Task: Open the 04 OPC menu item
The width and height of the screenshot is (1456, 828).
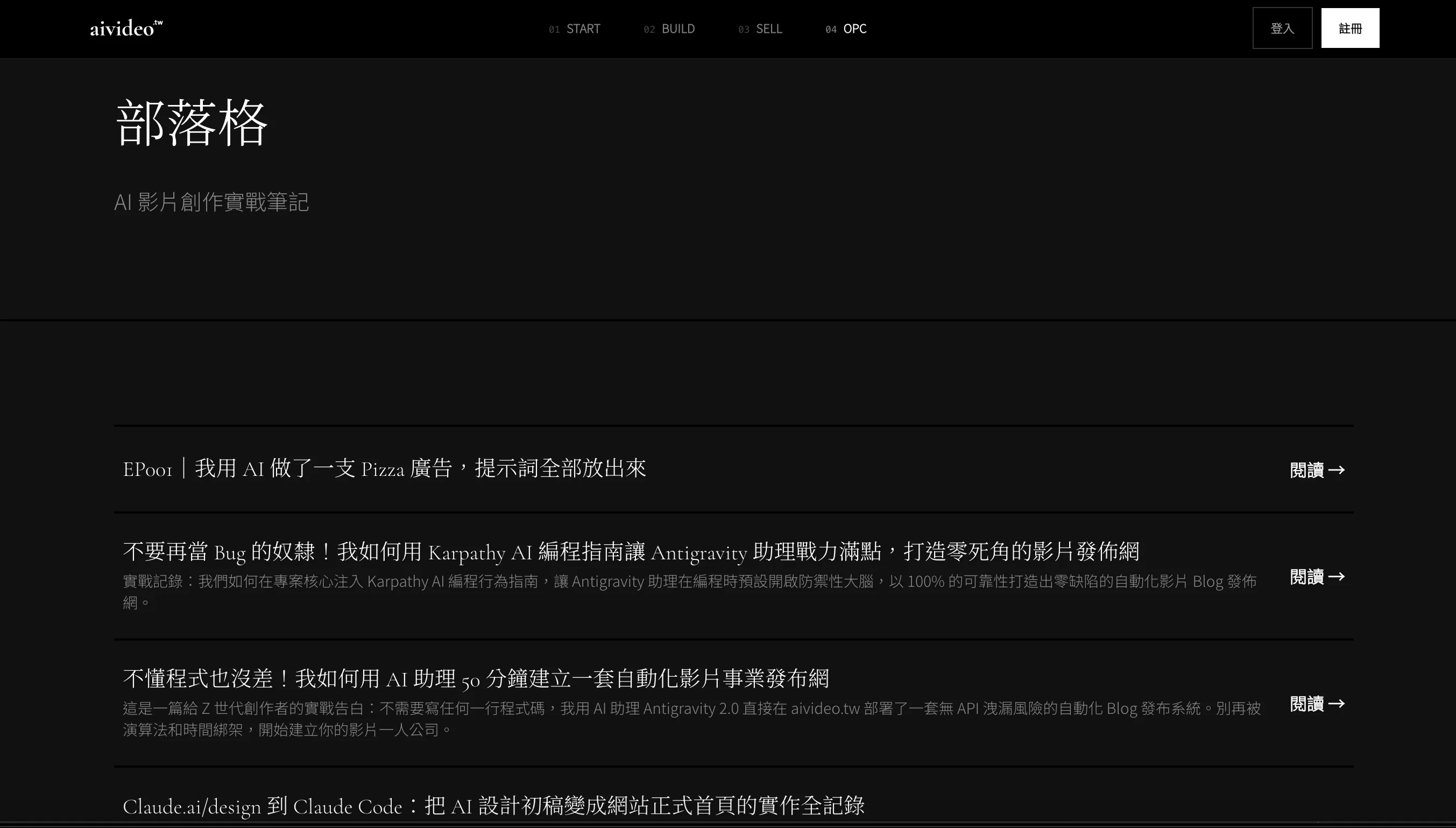Action: [846, 29]
